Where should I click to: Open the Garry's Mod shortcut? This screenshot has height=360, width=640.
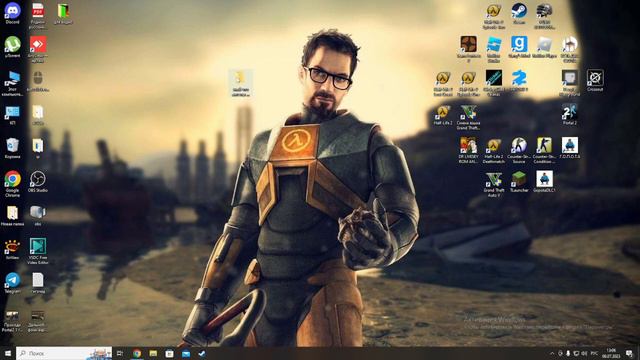click(x=519, y=47)
